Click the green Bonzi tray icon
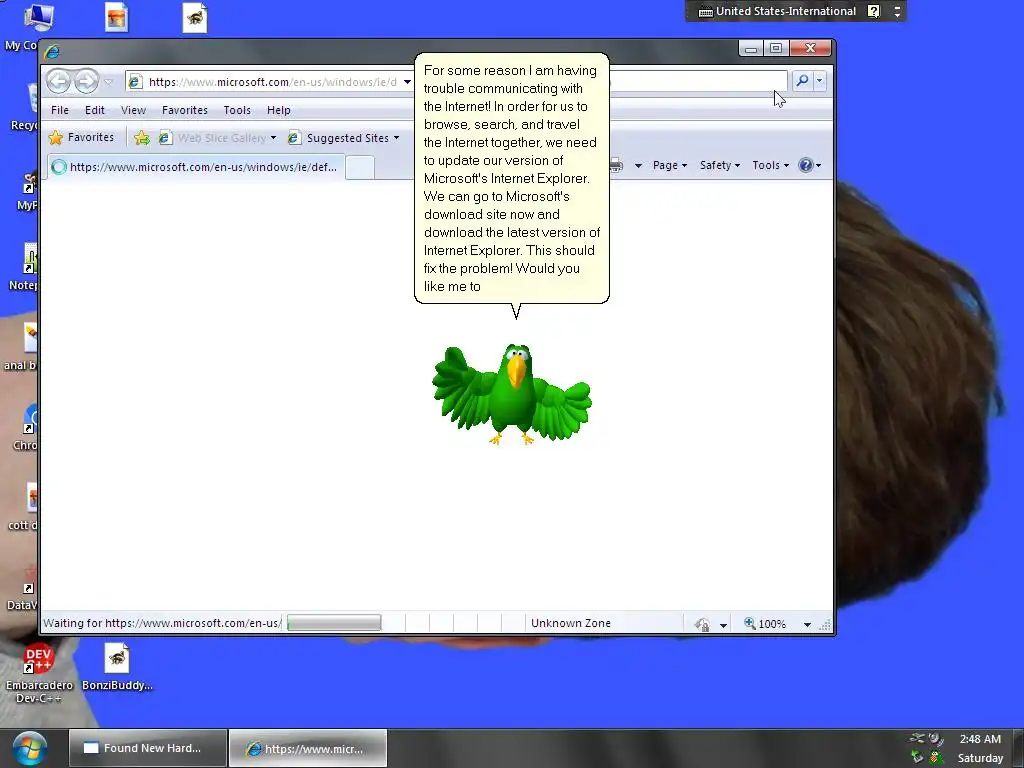 click(x=936, y=758)
